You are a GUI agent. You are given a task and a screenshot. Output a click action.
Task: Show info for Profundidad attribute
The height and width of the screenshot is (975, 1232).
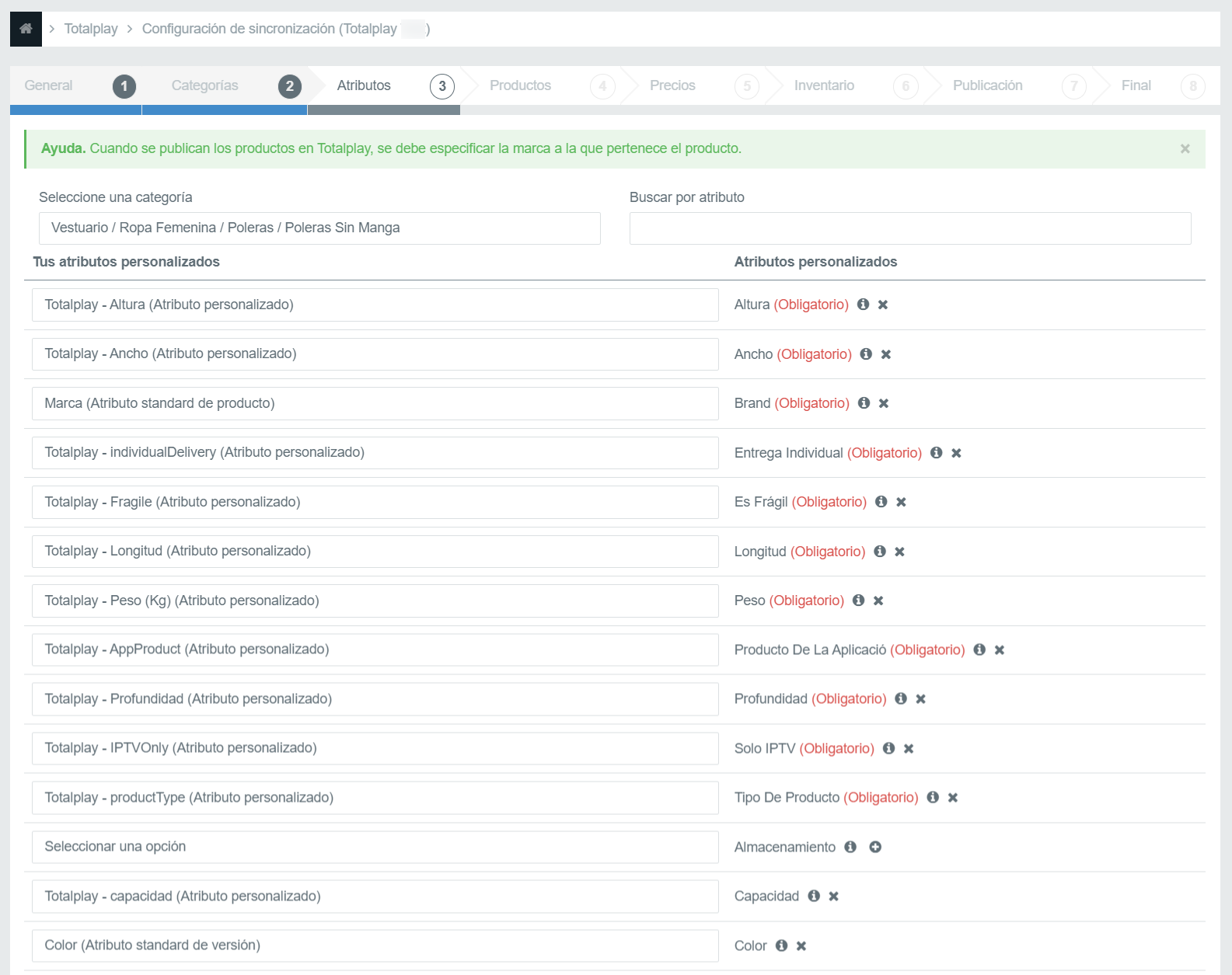901,699
